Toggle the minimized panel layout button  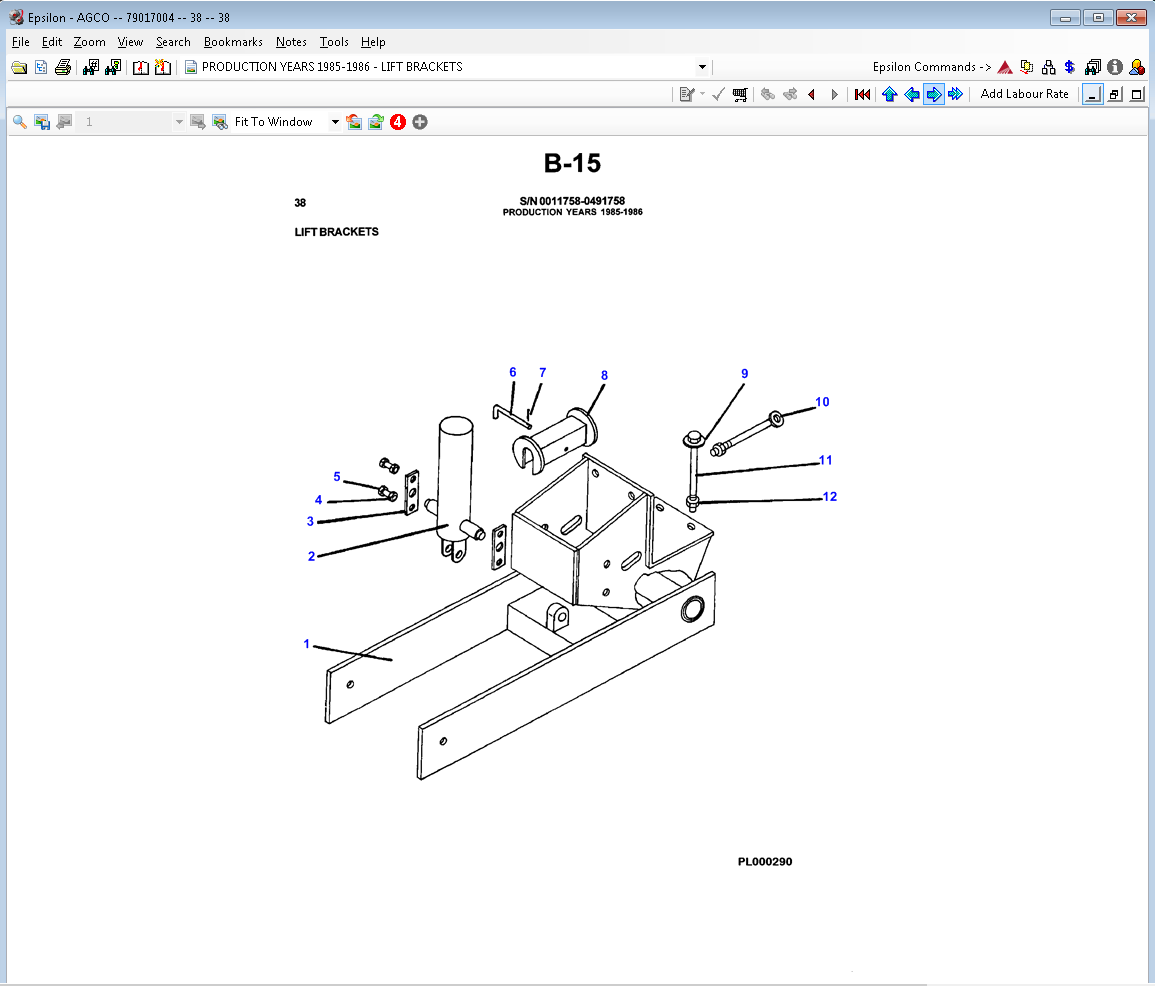coord(1093,94)
